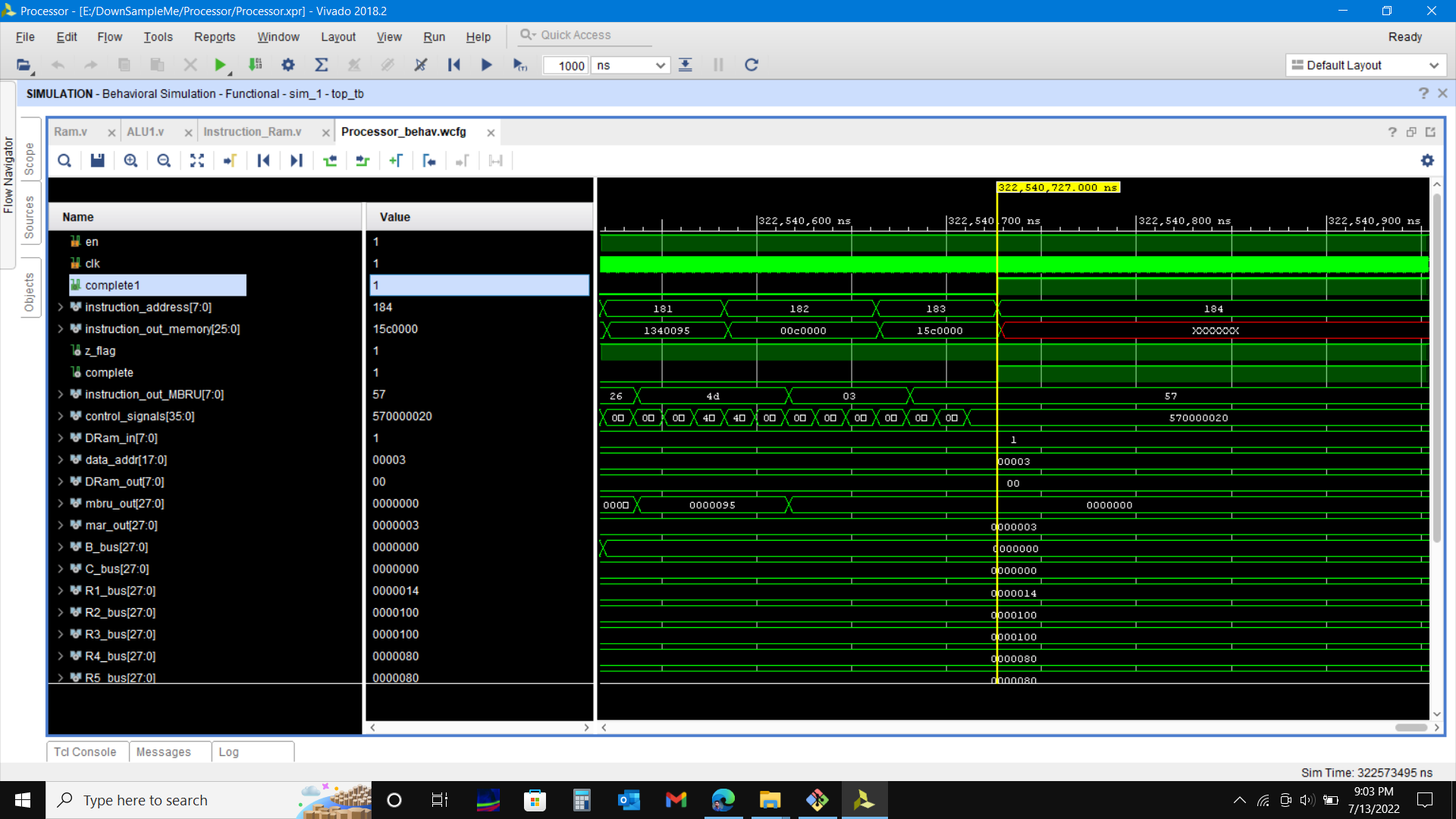Open File Explorer from the taskbar
The width and height of the screenshot is (1456, 819).
tap(770, 800)
